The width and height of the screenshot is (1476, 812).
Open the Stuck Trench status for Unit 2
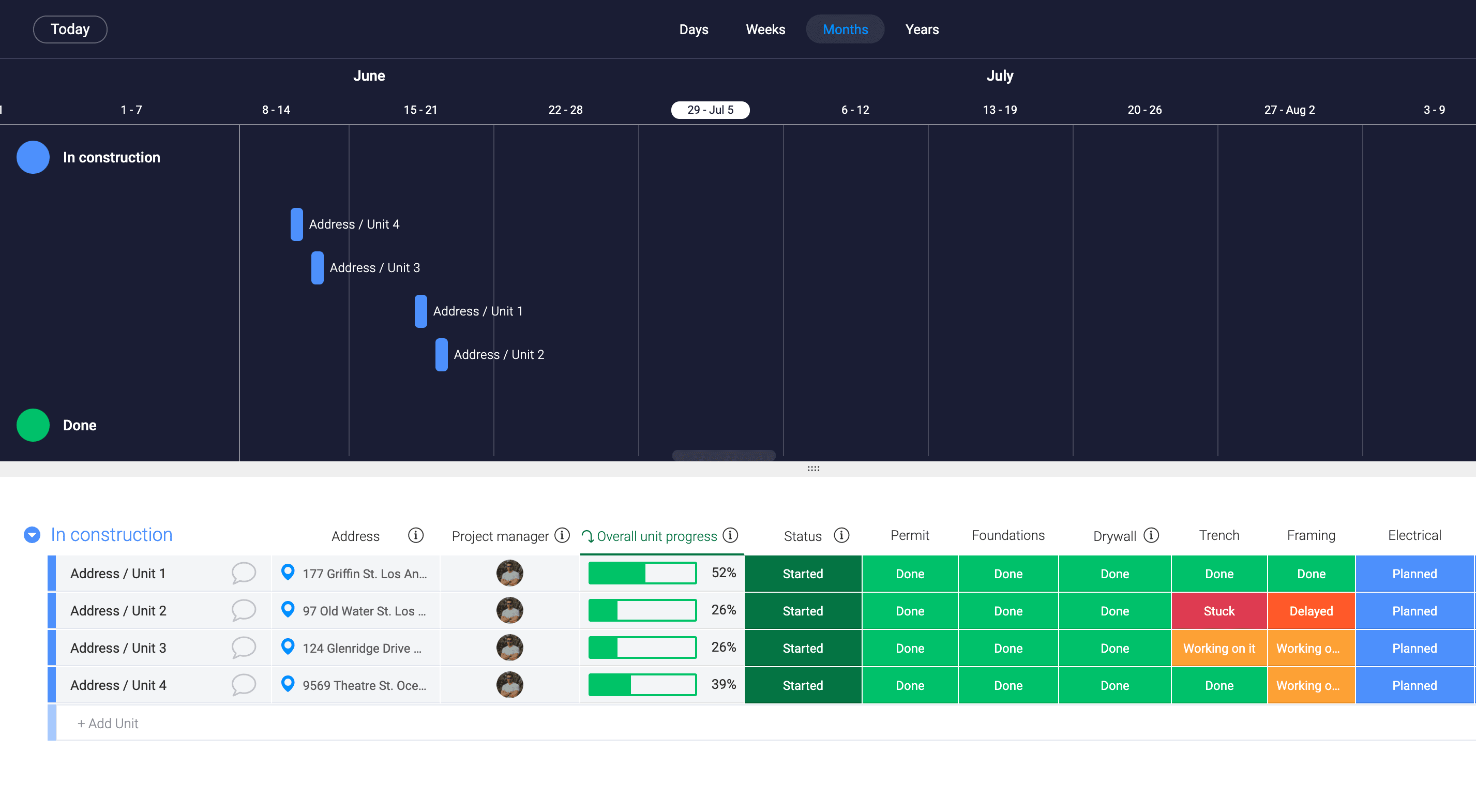click(1219, 611)
